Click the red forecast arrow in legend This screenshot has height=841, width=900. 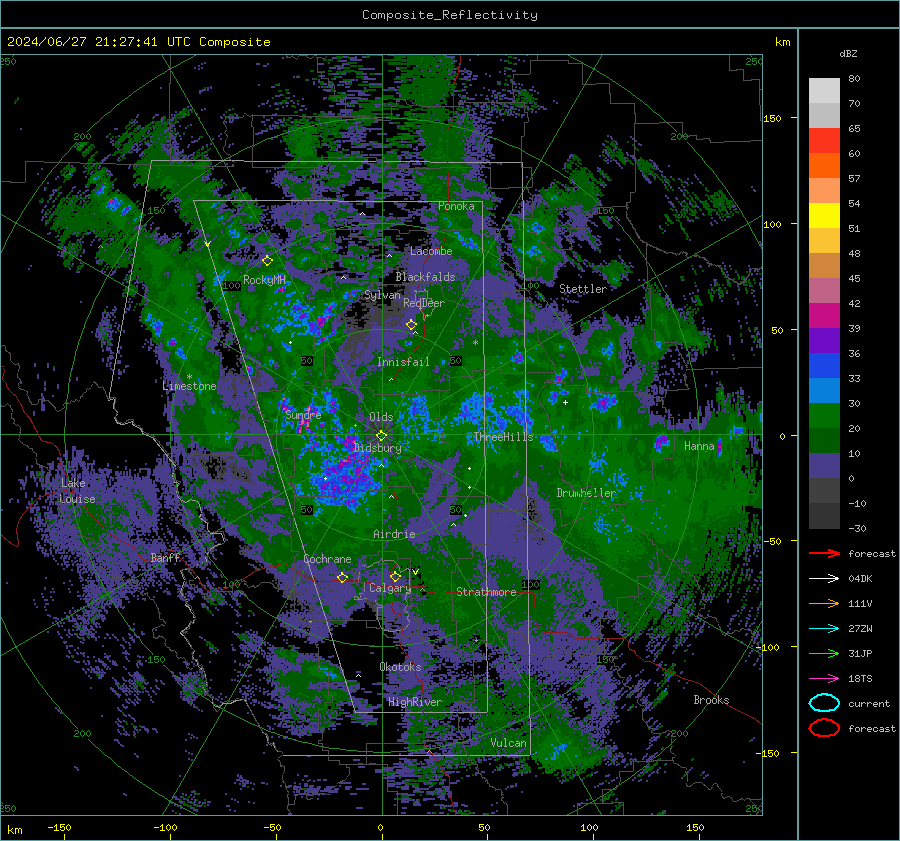pos(824,553)
